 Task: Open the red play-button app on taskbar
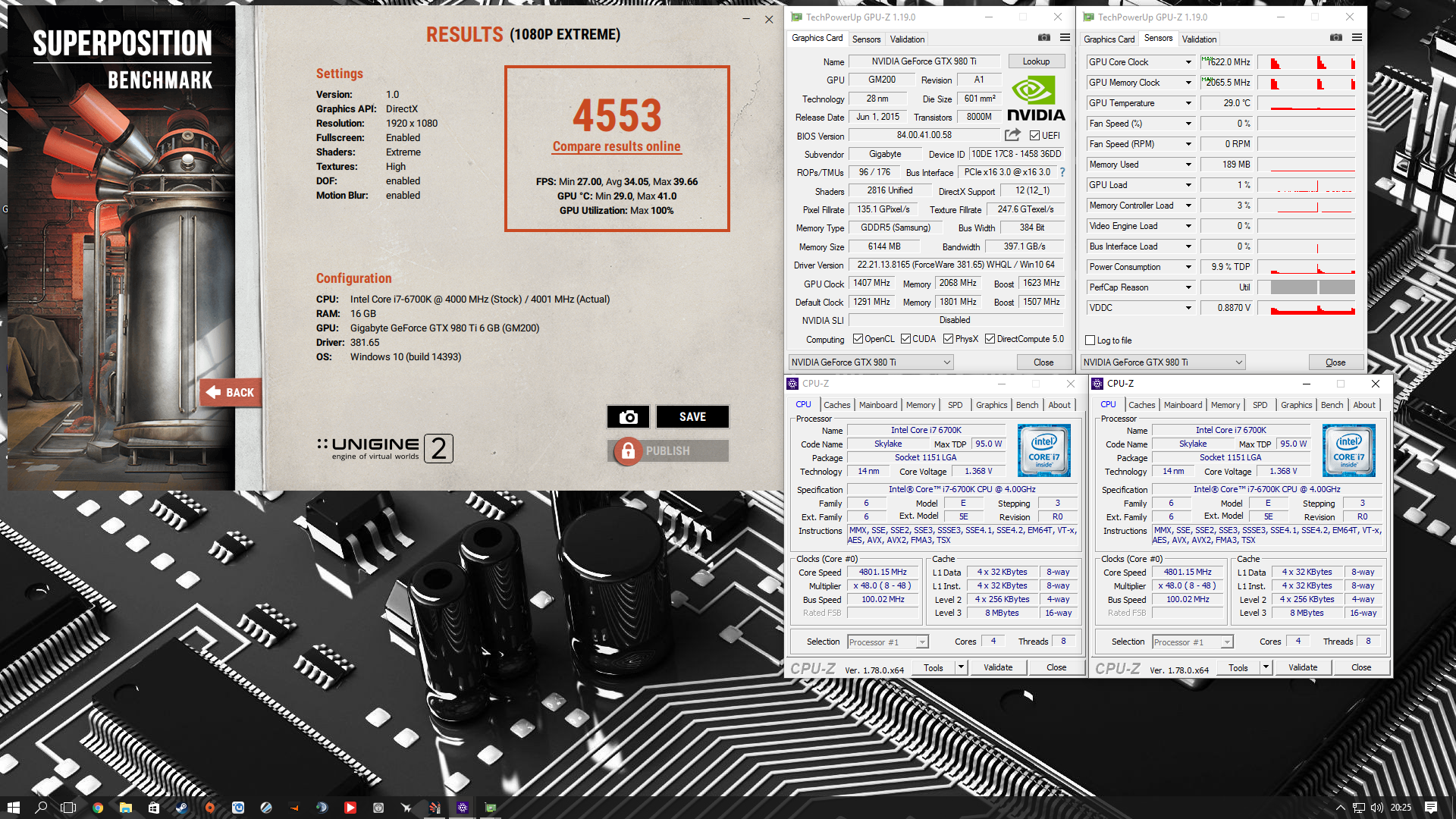(x=350, y=808)
